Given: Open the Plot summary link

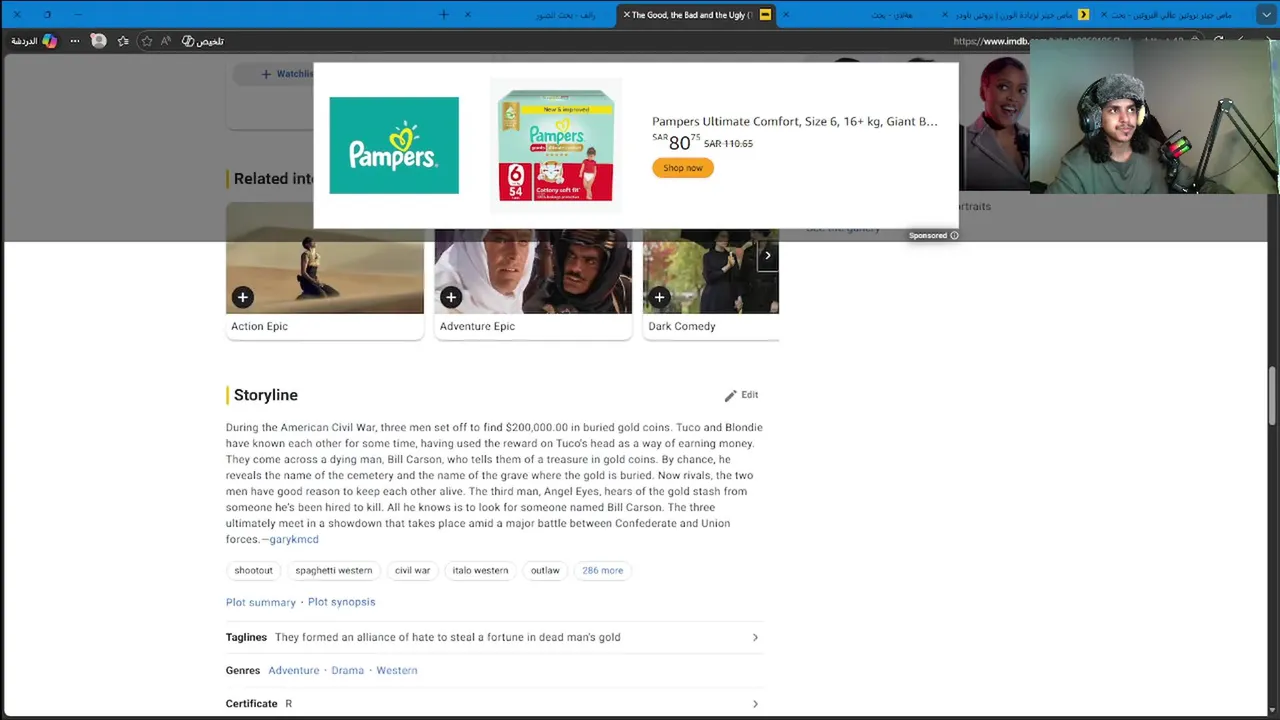Looking at the screenshot, I should point(261,602).
